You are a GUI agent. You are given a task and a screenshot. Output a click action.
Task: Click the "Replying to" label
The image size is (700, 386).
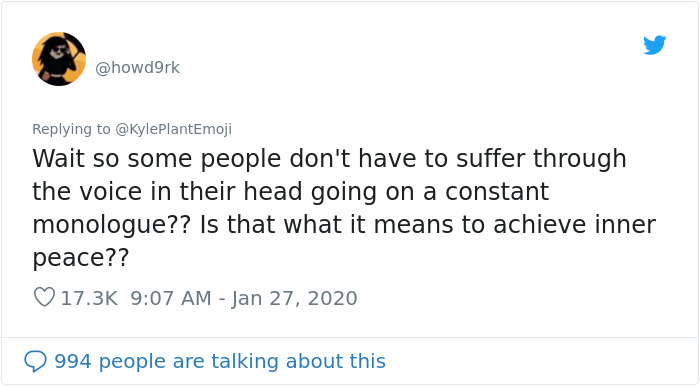point(71,129)
